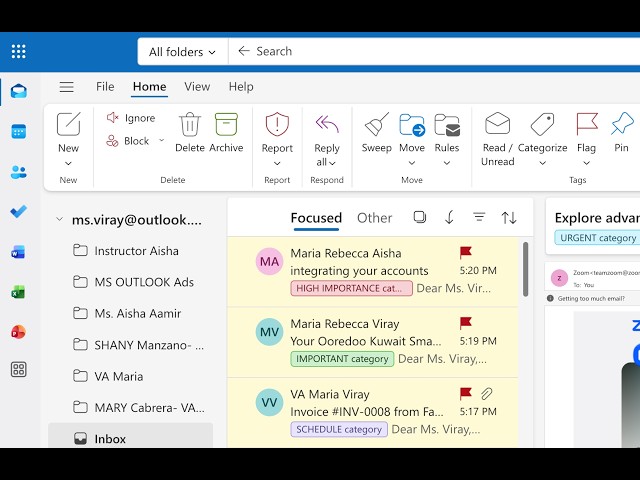Switch to the View tab
This screenshot has width=640, height=480.
pos(197,87)
